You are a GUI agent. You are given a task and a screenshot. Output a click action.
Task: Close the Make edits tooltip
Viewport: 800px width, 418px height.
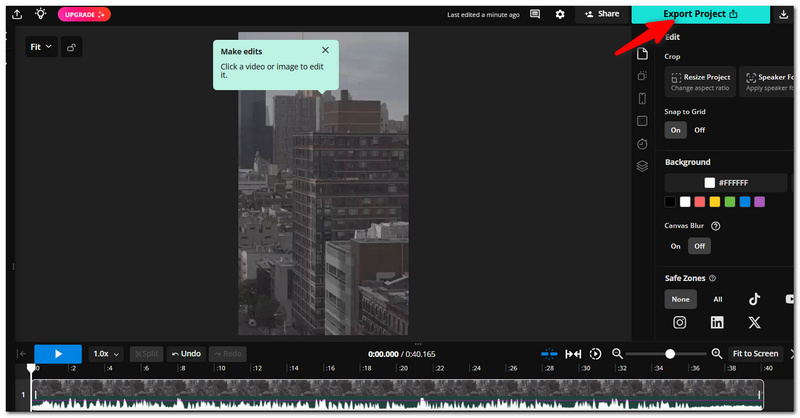(326, 50)
